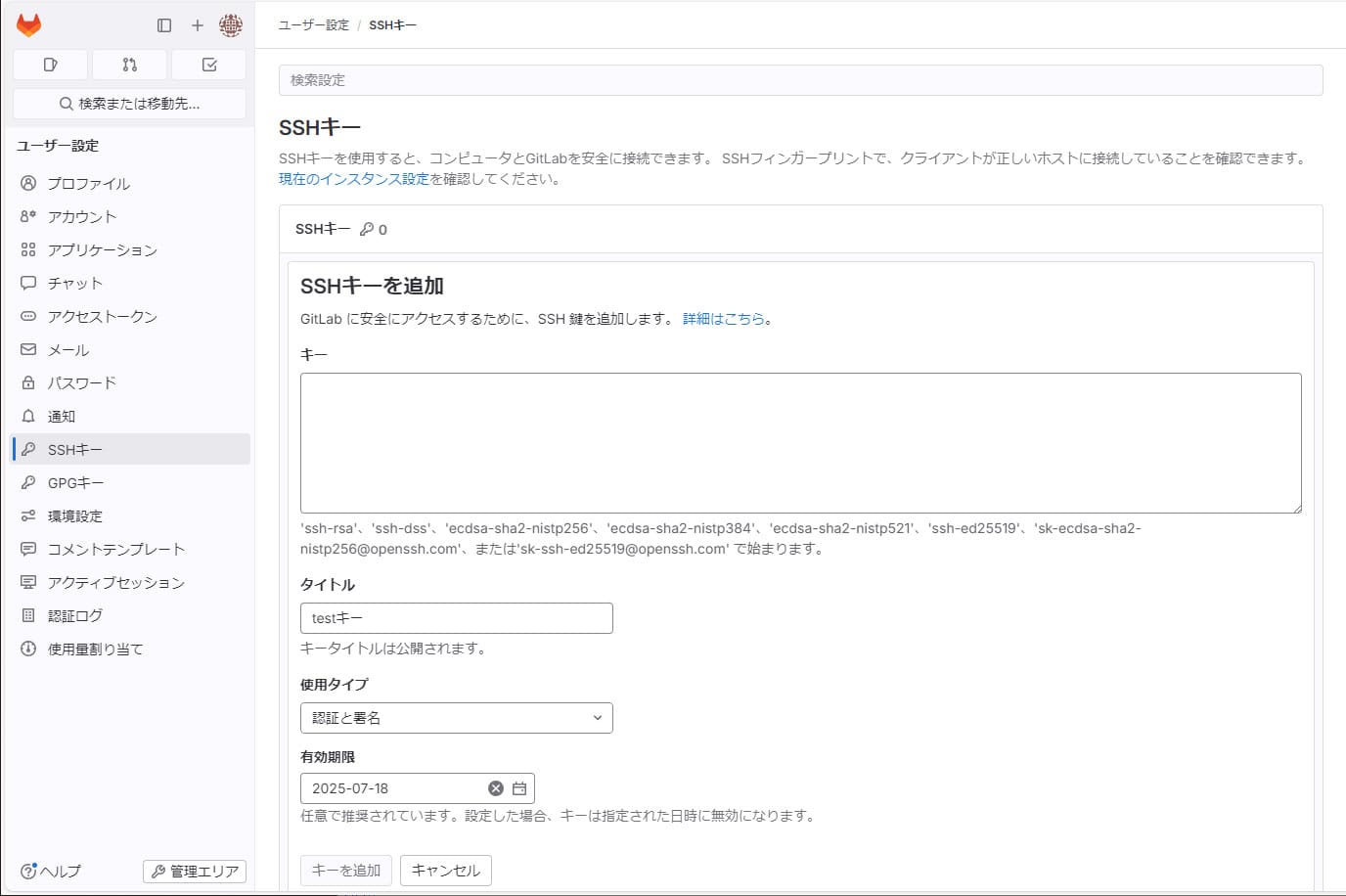This screenshot has height=896, width=1346.
Task: Open the calendar icon in 有効期限 field
Action: click(519, 787)
